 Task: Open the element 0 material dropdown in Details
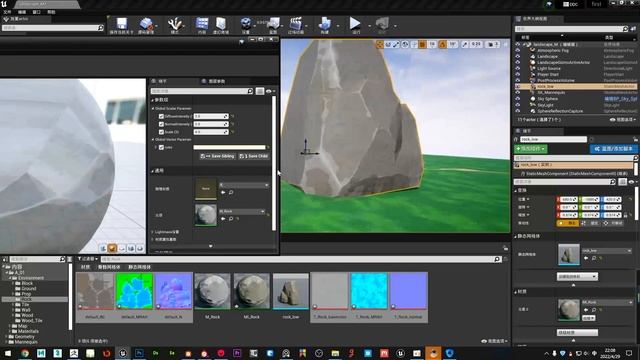coord(607,302)
